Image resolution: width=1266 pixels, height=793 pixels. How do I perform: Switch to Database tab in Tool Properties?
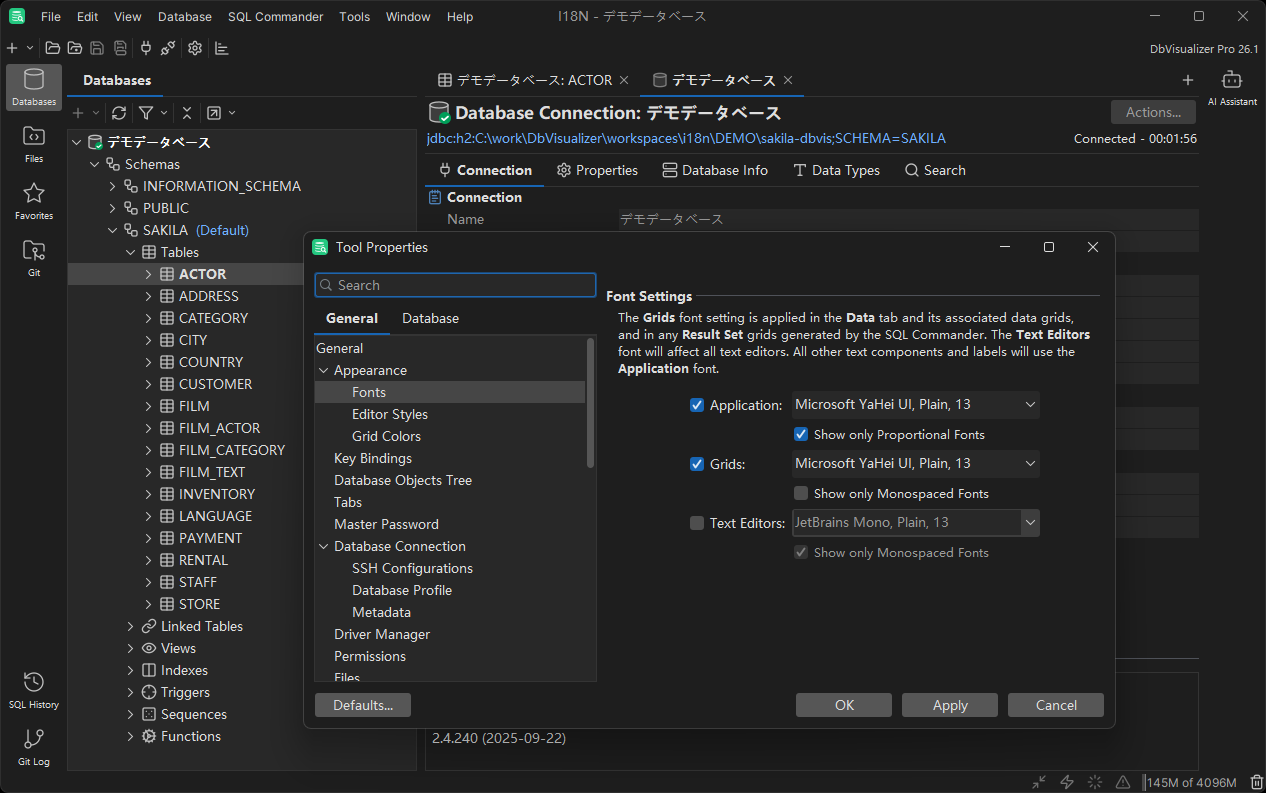click(430, 318)
